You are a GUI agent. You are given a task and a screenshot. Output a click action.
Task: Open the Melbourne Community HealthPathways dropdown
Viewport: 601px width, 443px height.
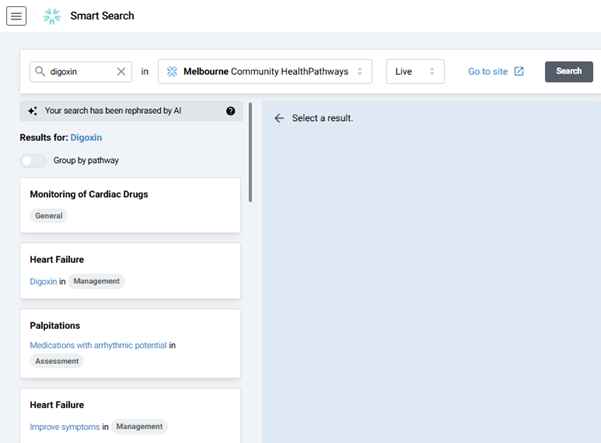tap(265, 71)
